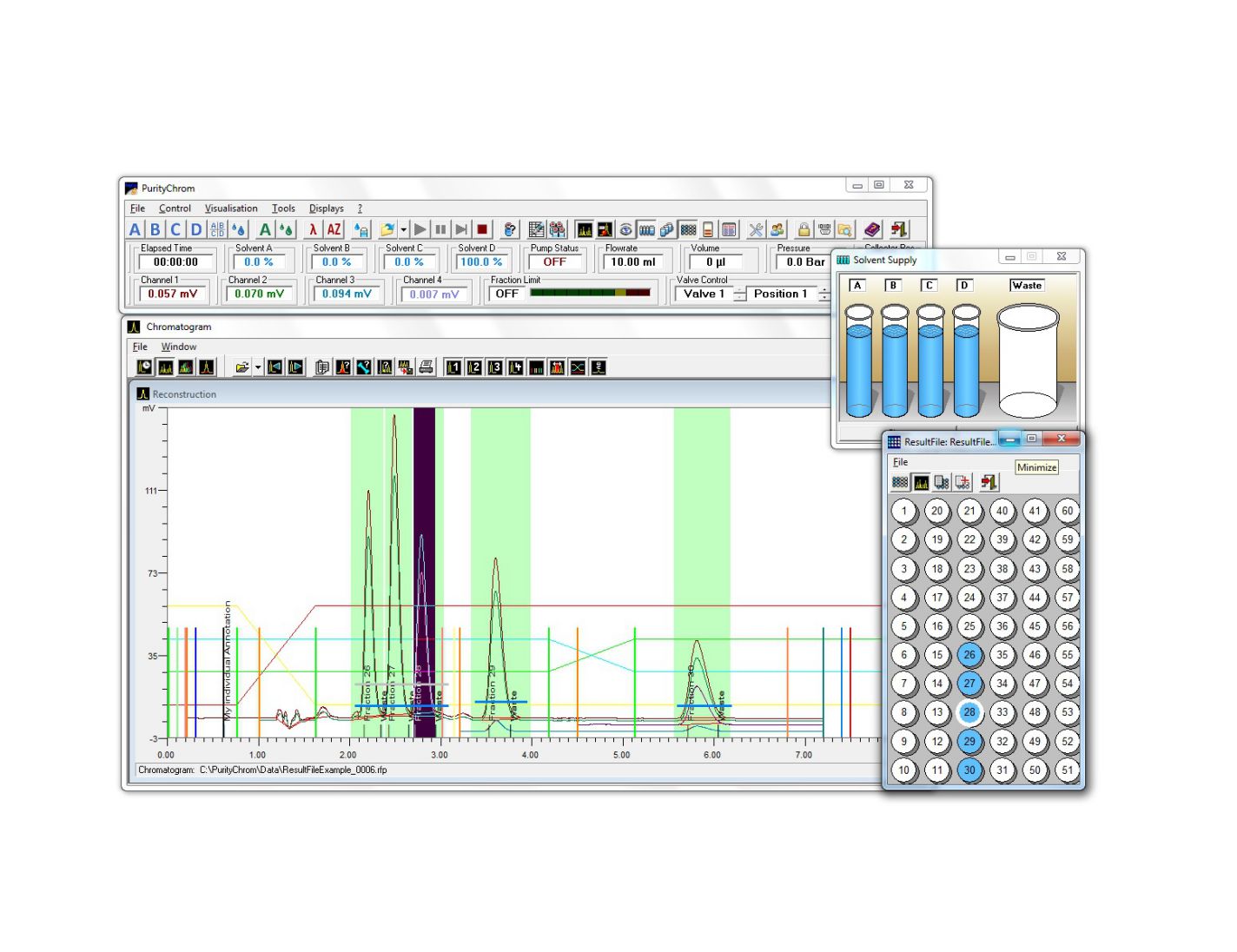Start the run with the Play button
This screenshot has height=952, width=1237.
(x=420, y=229)
